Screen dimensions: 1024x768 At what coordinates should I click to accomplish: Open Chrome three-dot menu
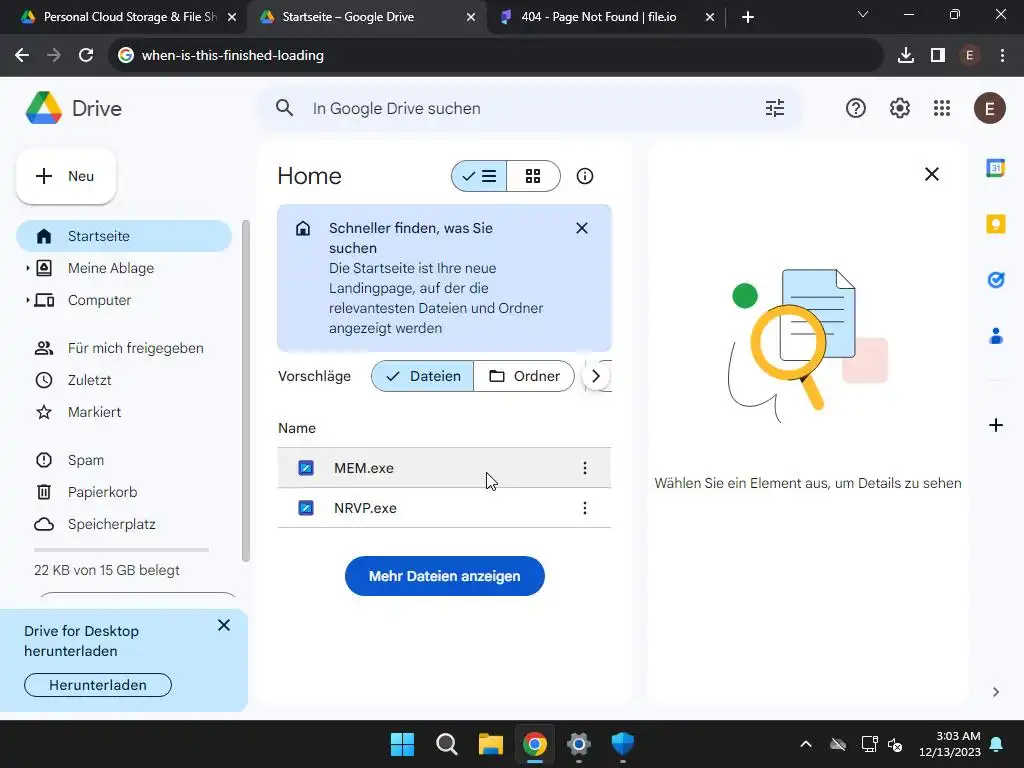[x=1002, y=56]
